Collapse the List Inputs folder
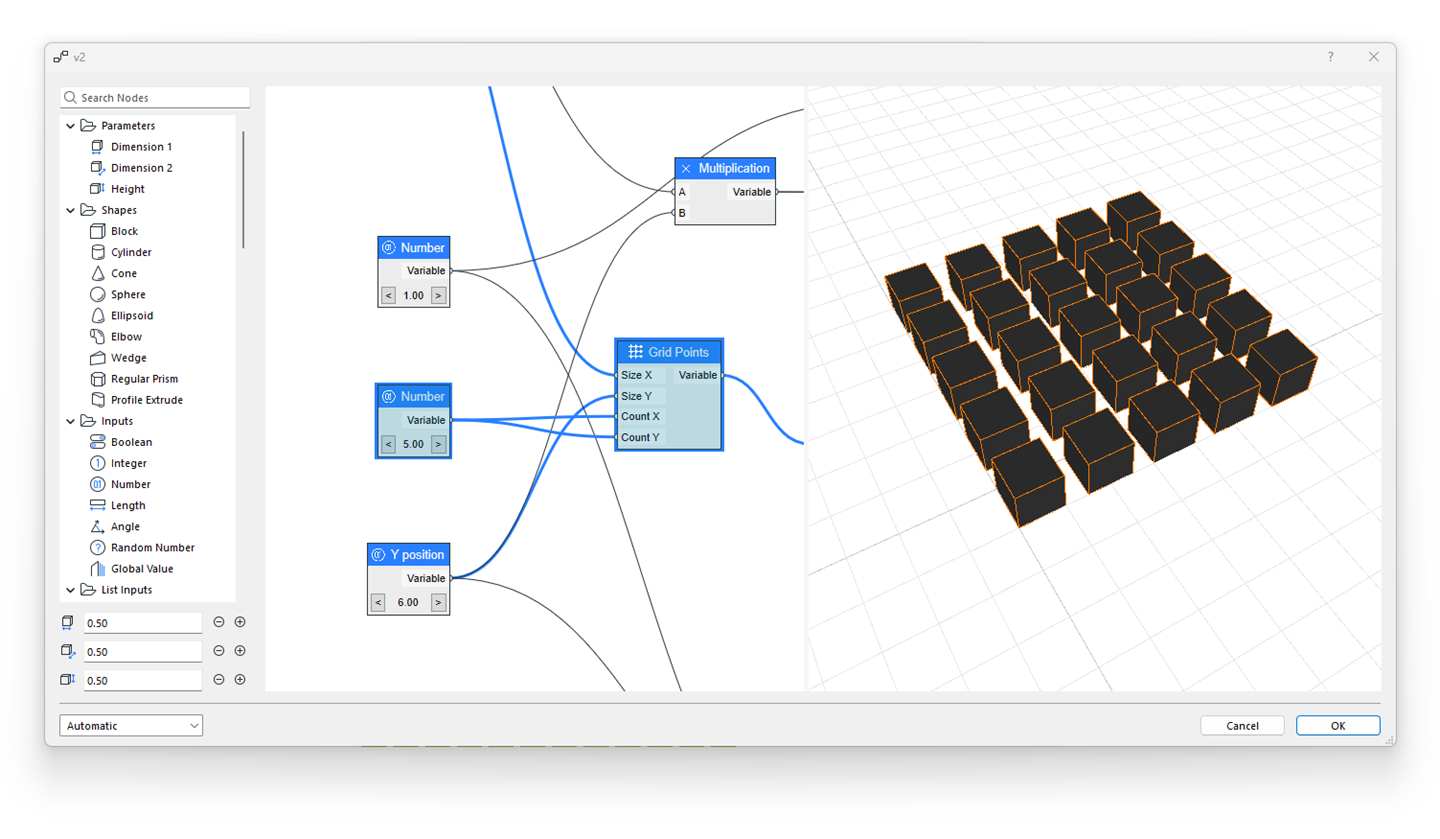Viewport: 1440px width, 839px height. click(x=70, y=590)
